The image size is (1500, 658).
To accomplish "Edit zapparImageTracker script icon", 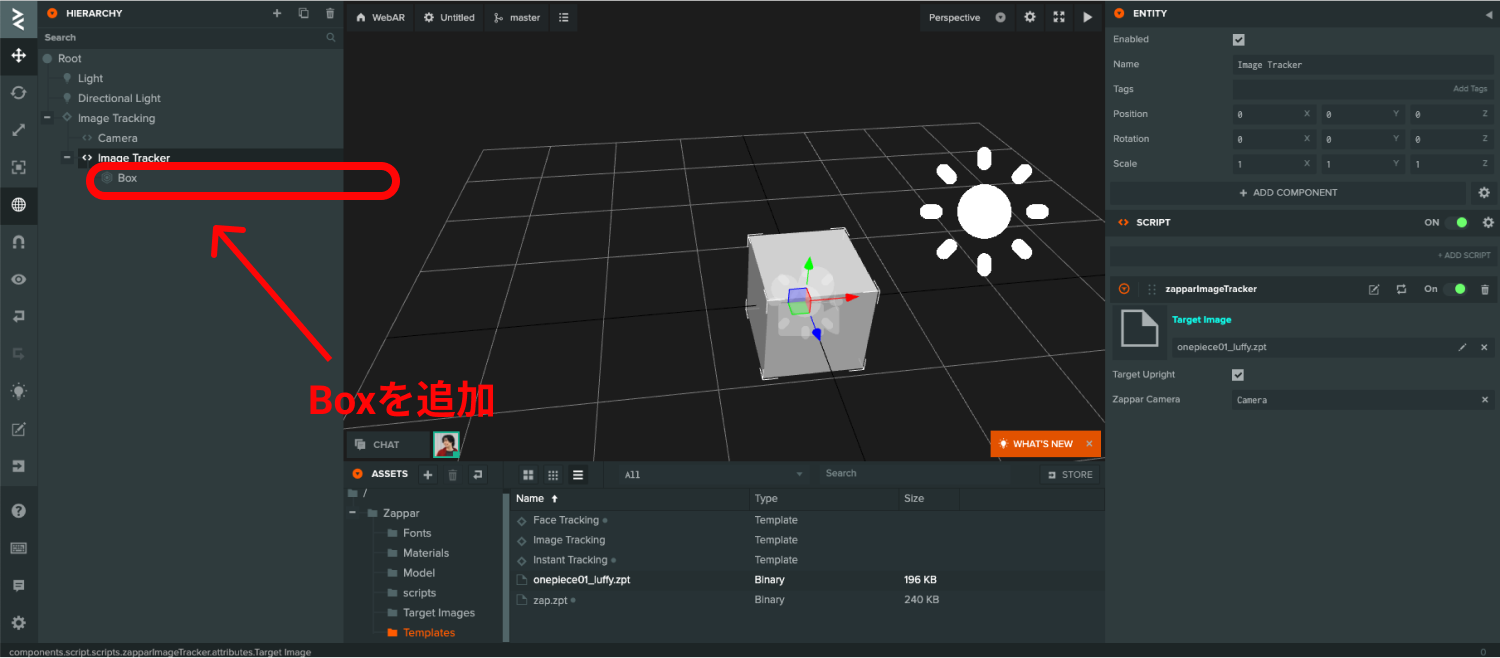I will pos(1374,289).
